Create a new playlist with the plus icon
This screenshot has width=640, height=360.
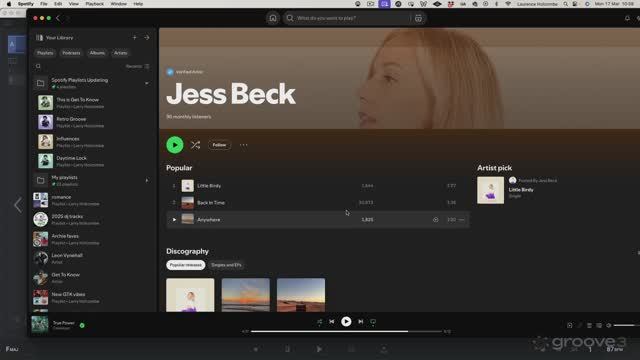click(134, 38)
